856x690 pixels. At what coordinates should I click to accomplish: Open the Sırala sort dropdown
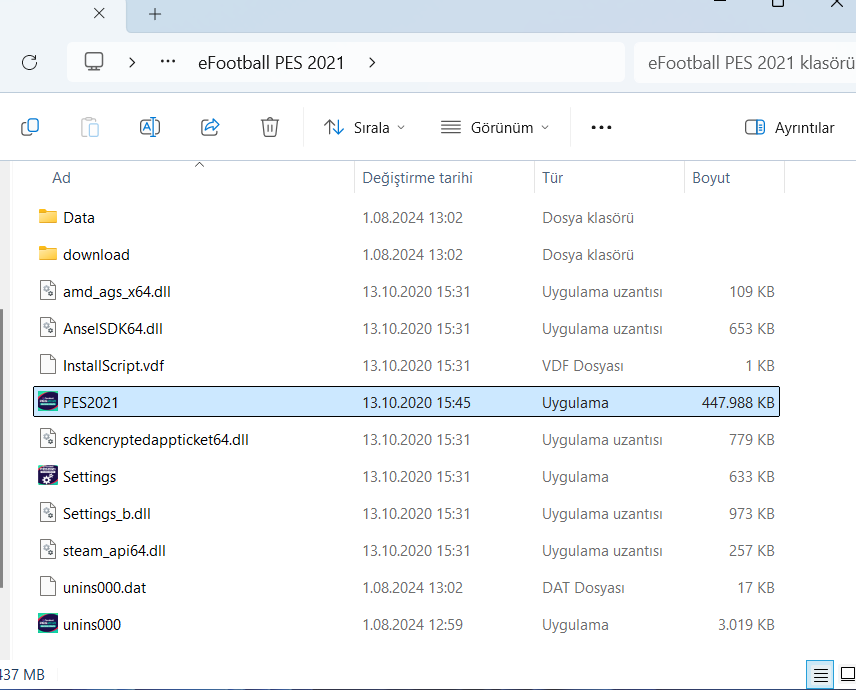click(x=364, y=128)
